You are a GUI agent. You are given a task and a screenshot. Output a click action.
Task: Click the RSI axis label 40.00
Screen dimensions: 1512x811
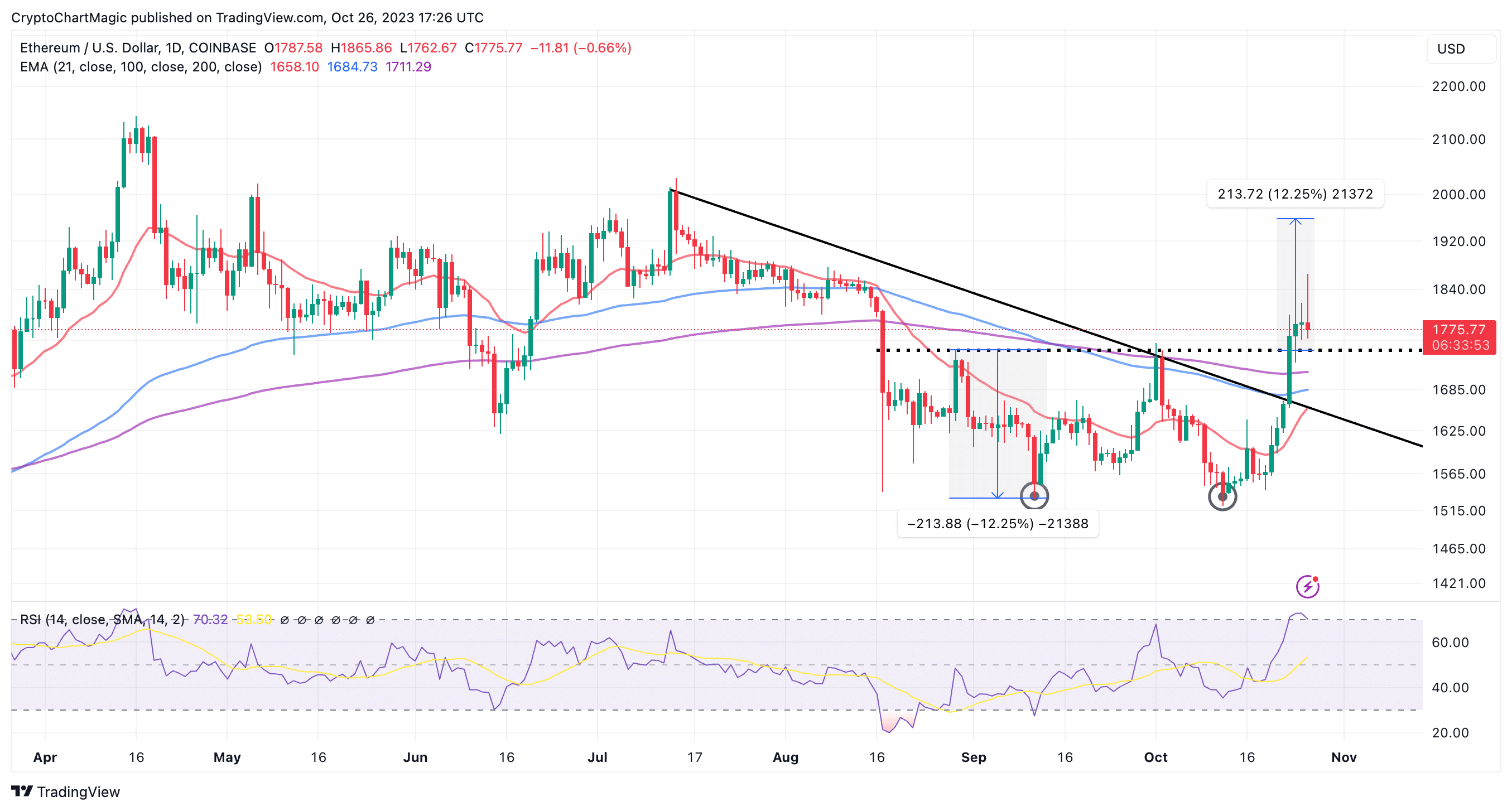(1450, 688)
